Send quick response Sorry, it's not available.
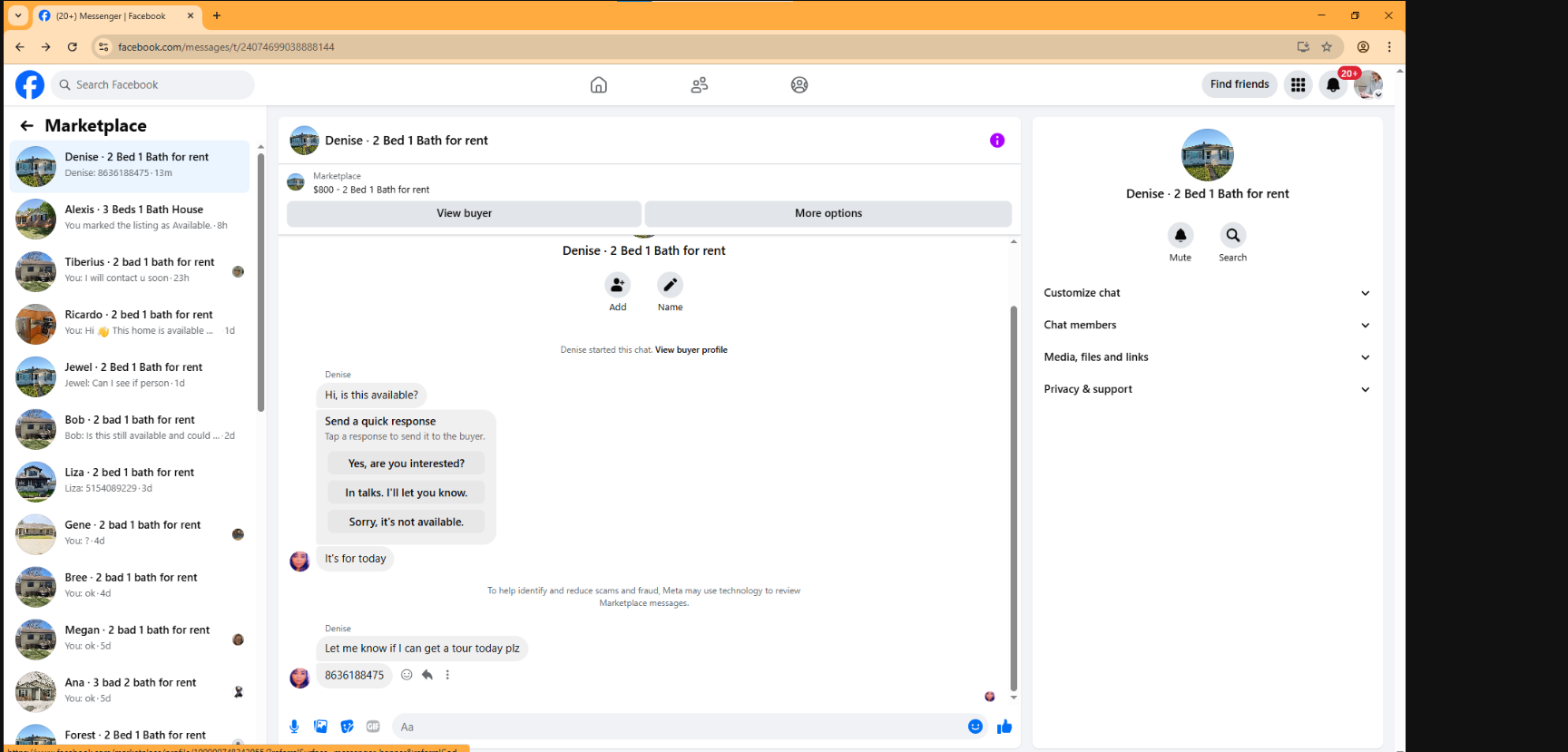This screenshot has height=752, width=1568. coord(407,522)
